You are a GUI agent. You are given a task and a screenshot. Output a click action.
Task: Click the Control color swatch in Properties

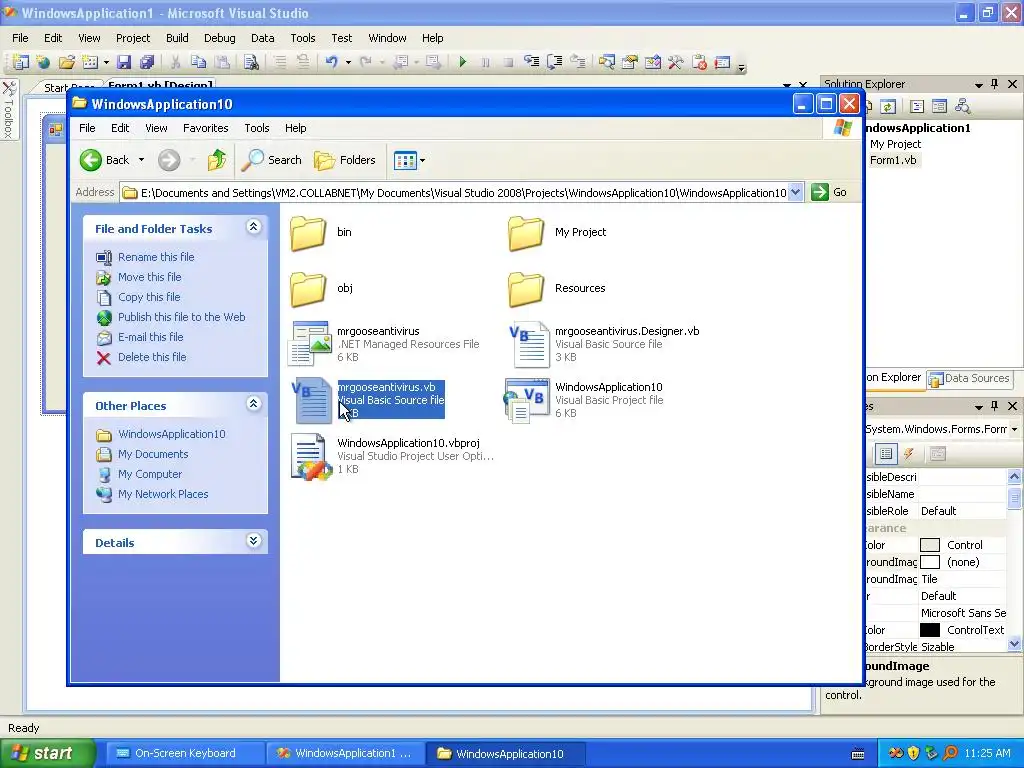tap(929, 545)
